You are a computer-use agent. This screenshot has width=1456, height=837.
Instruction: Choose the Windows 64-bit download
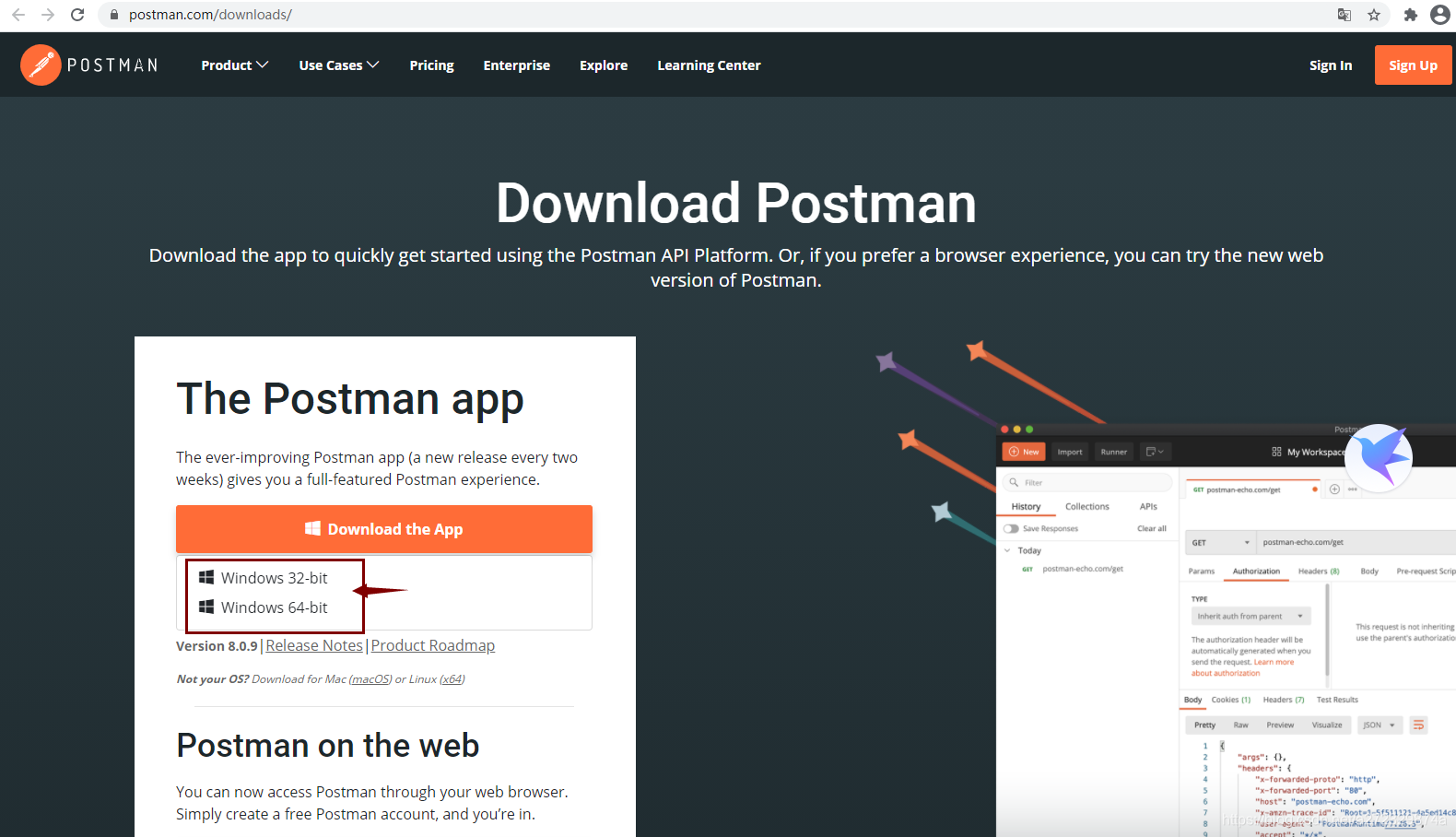point(275,607)
